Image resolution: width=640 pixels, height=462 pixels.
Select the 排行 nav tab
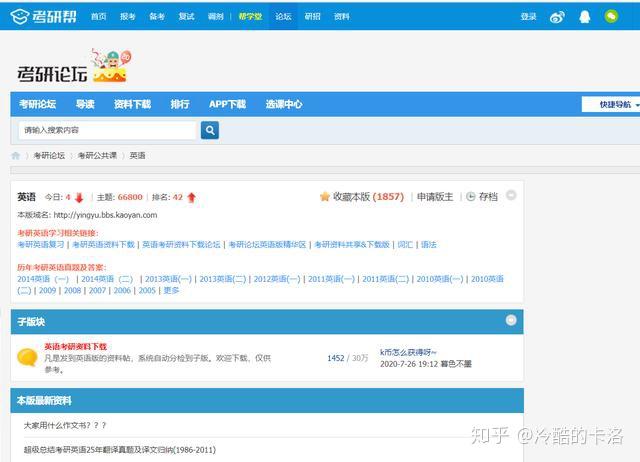pyautogui.click(x=180, y=104)
